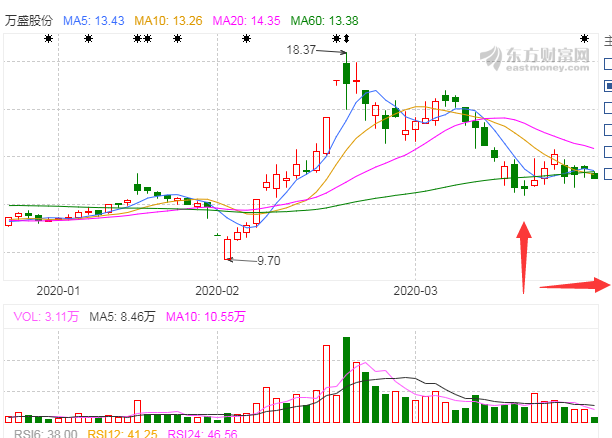The width and height of the screenshot is (612, 438).
Task: Click the 2020-02 date axis label
Action: pyautogui.click(x=217, y=291)
